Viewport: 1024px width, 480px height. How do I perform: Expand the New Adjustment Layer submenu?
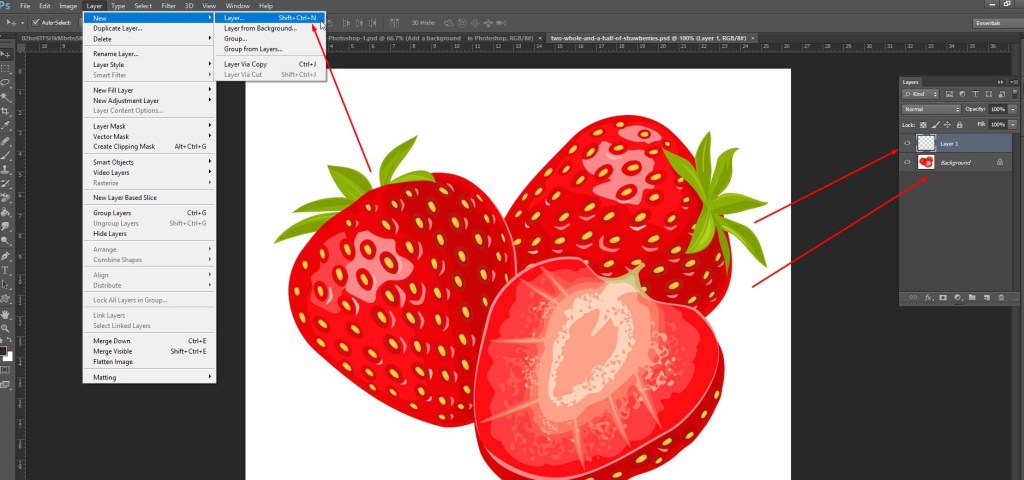tap(150, 101)
